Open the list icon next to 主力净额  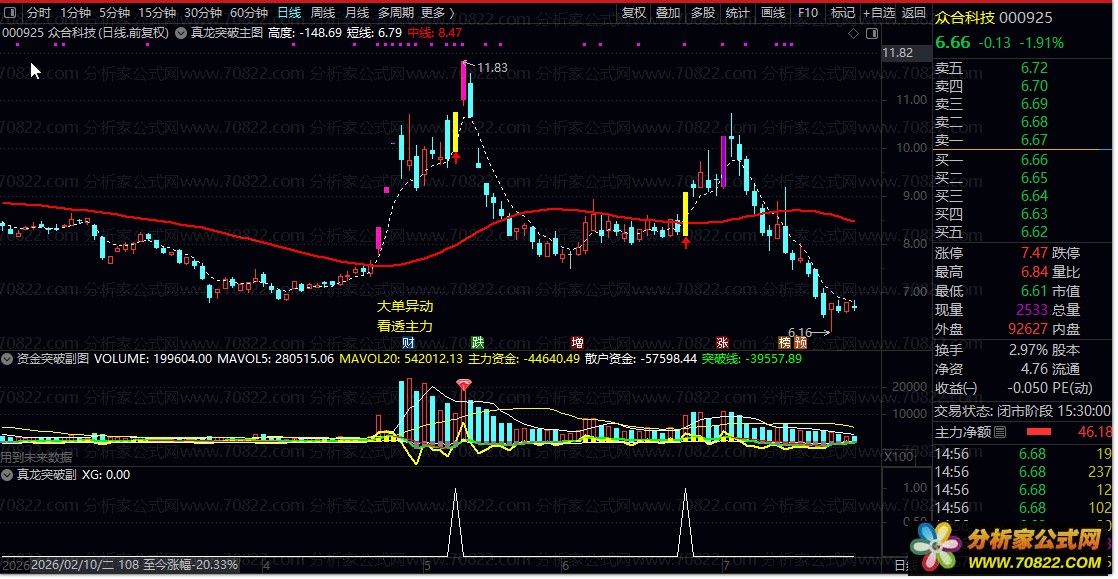coord(1000,431)
